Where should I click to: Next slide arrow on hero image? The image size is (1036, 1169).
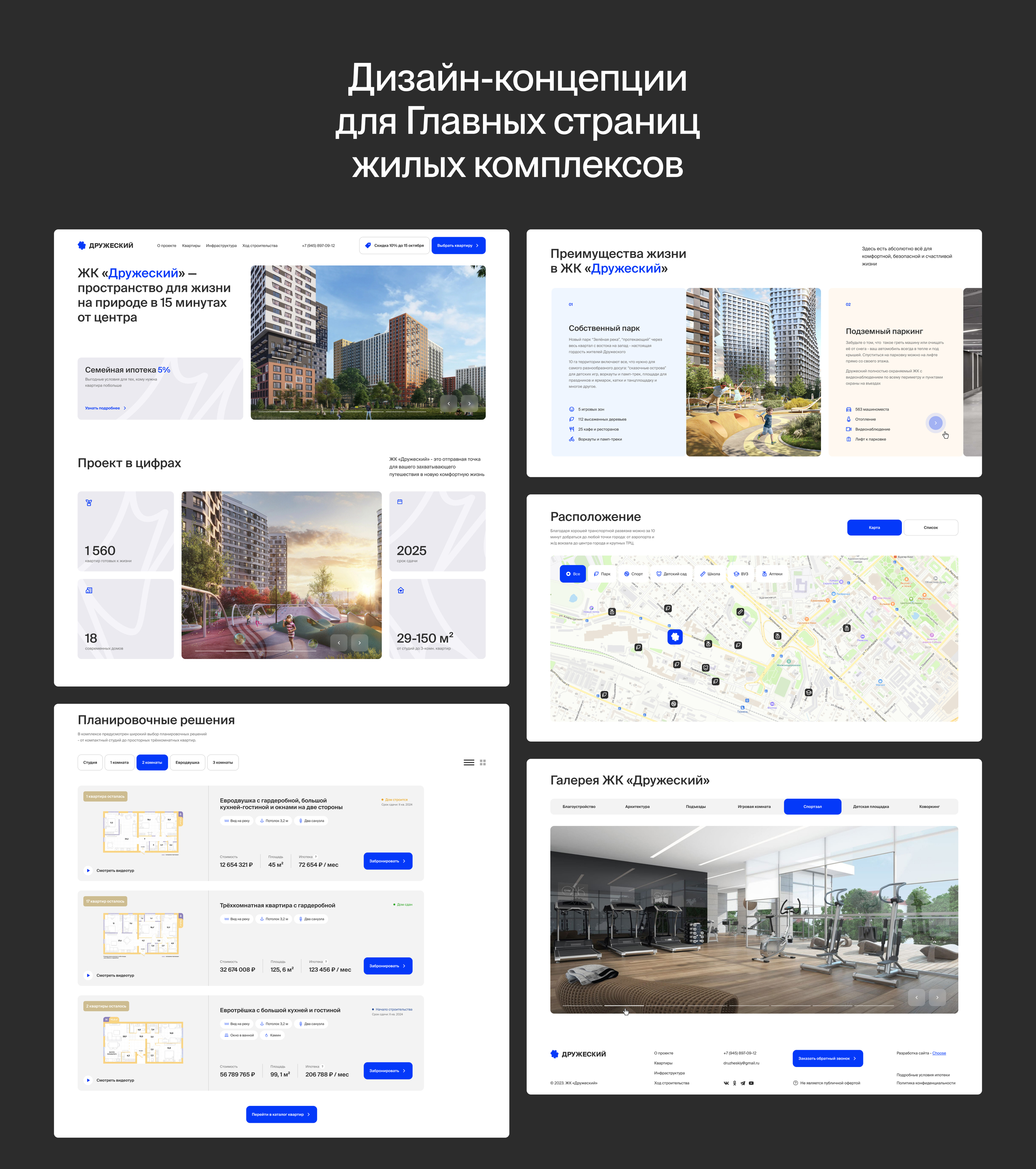[469, 403]
